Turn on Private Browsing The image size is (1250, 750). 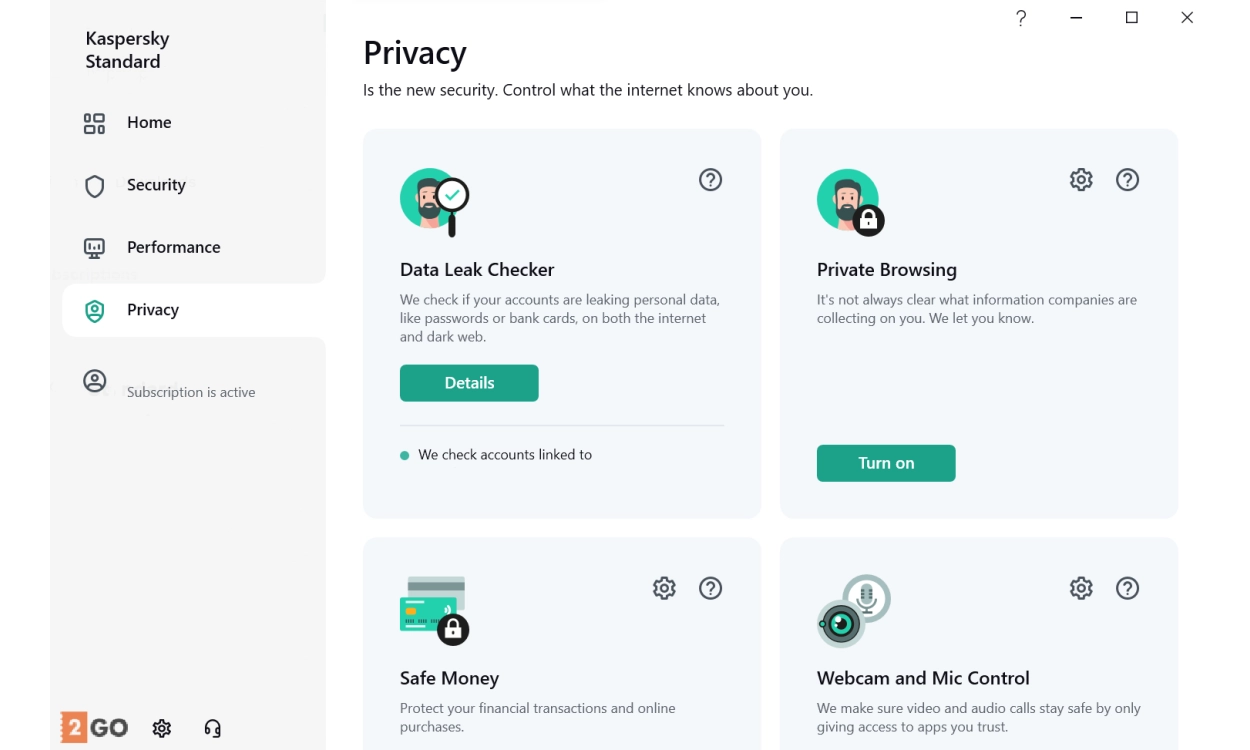tap(886, 463)
